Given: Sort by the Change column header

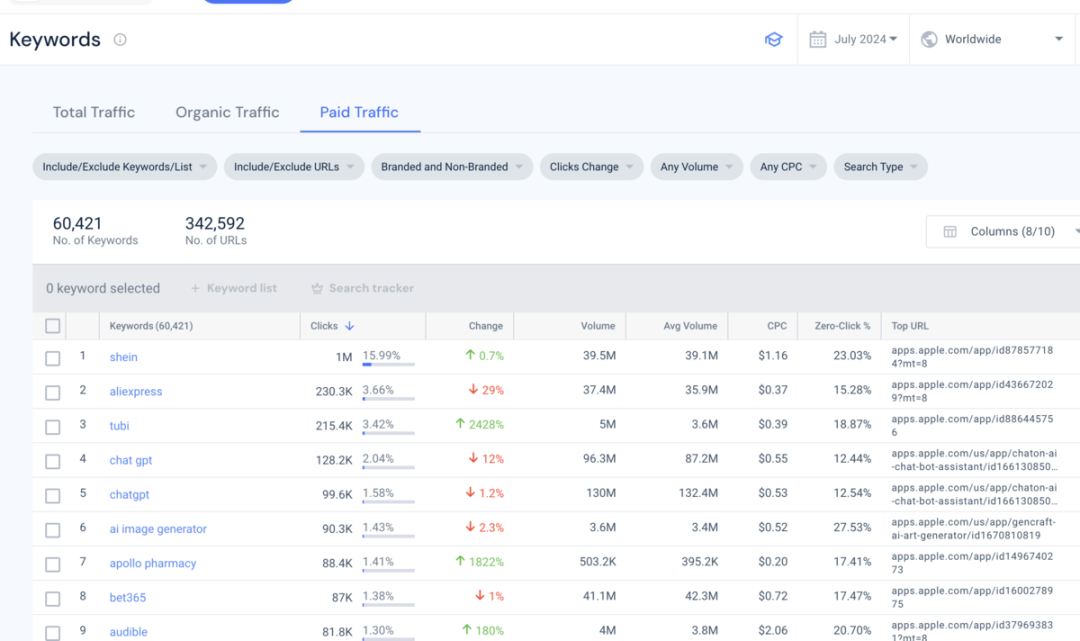Looking at the screenshot, I should tap(486, 326).
